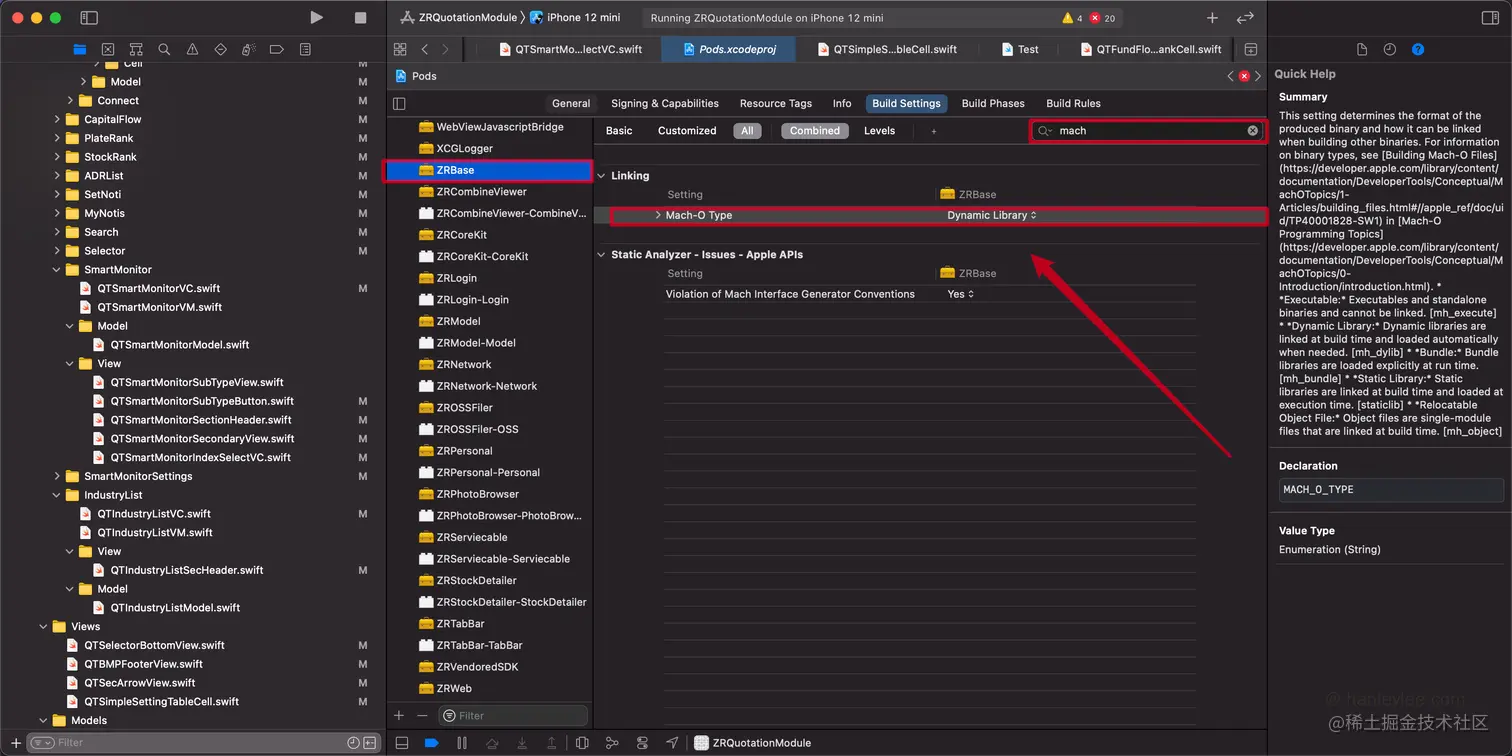Image resolution: width=1512 pixels, height=756 pixels.
Task: Open the Test navigator diamond icon
Action: pos(221,49)
